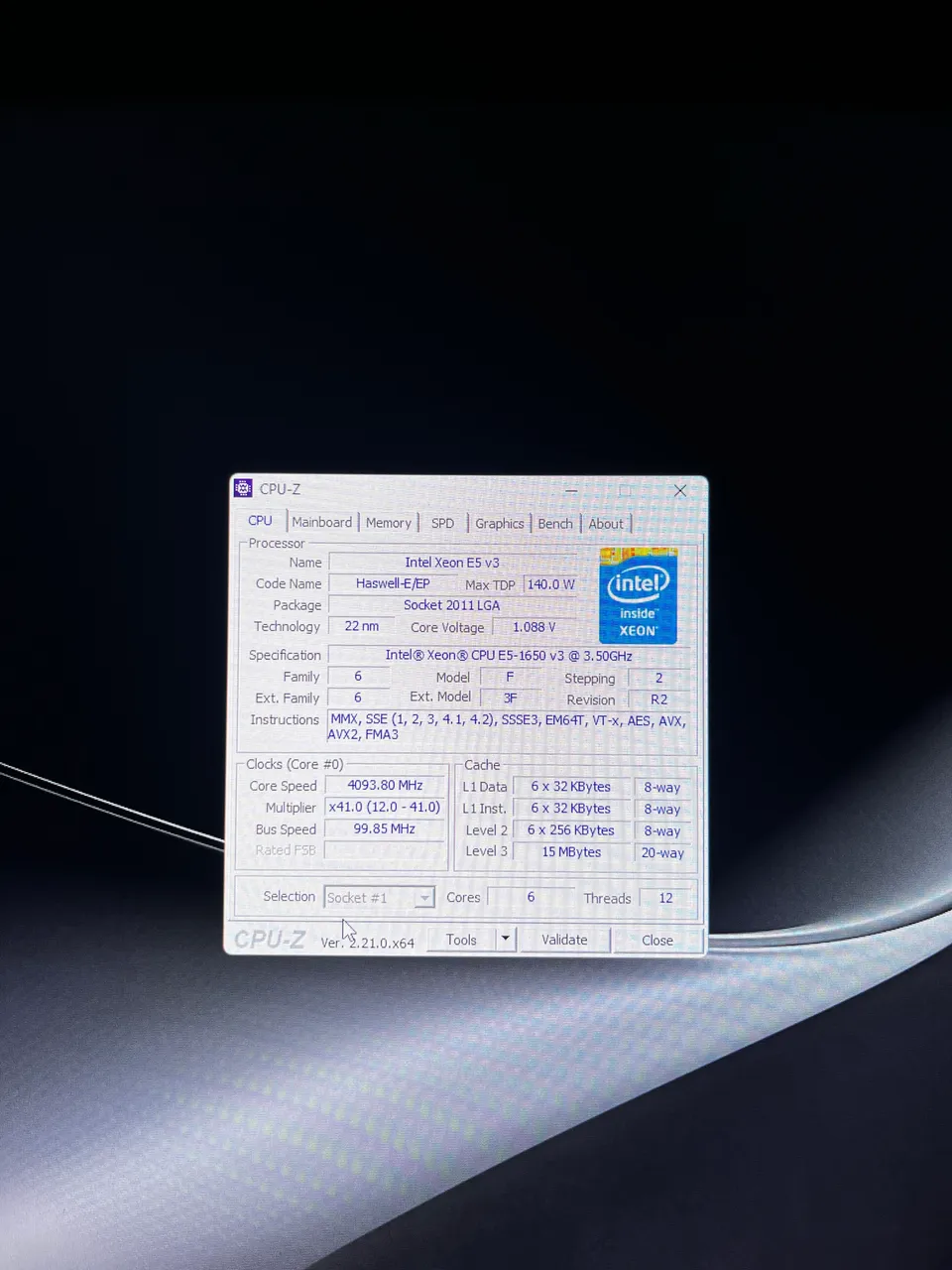Click the Technology value '22 nm'
This screenshot has height=1270, width=952.
pyautogui.click(x=362, y=626)
